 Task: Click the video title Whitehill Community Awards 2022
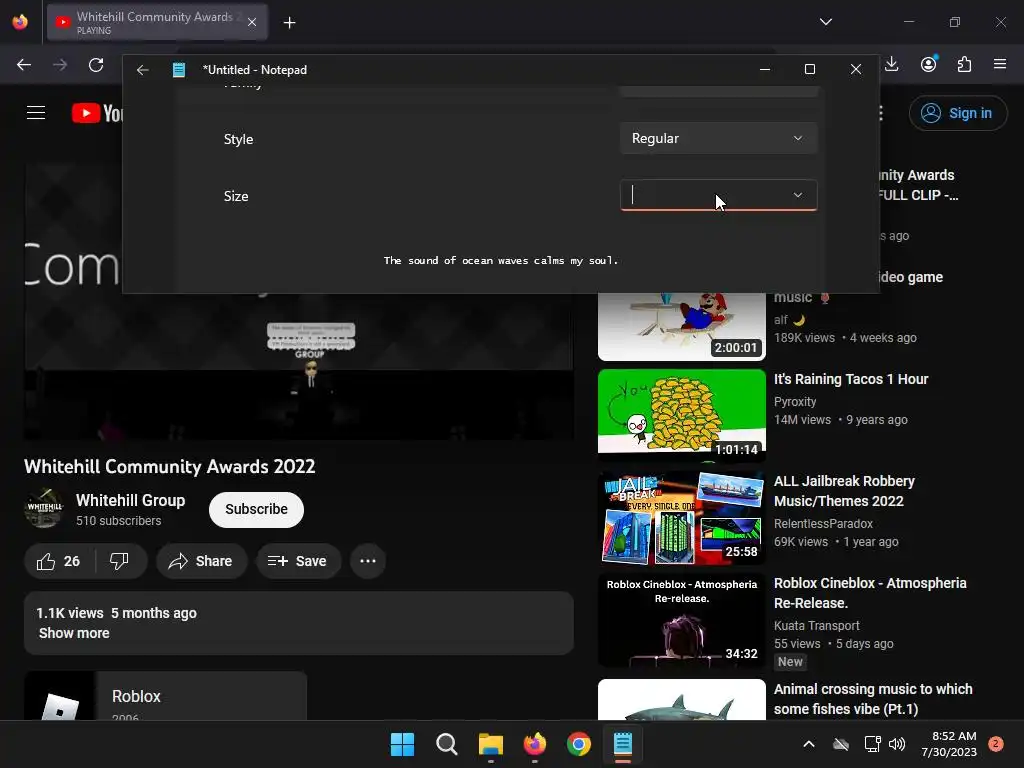(170, 466)
